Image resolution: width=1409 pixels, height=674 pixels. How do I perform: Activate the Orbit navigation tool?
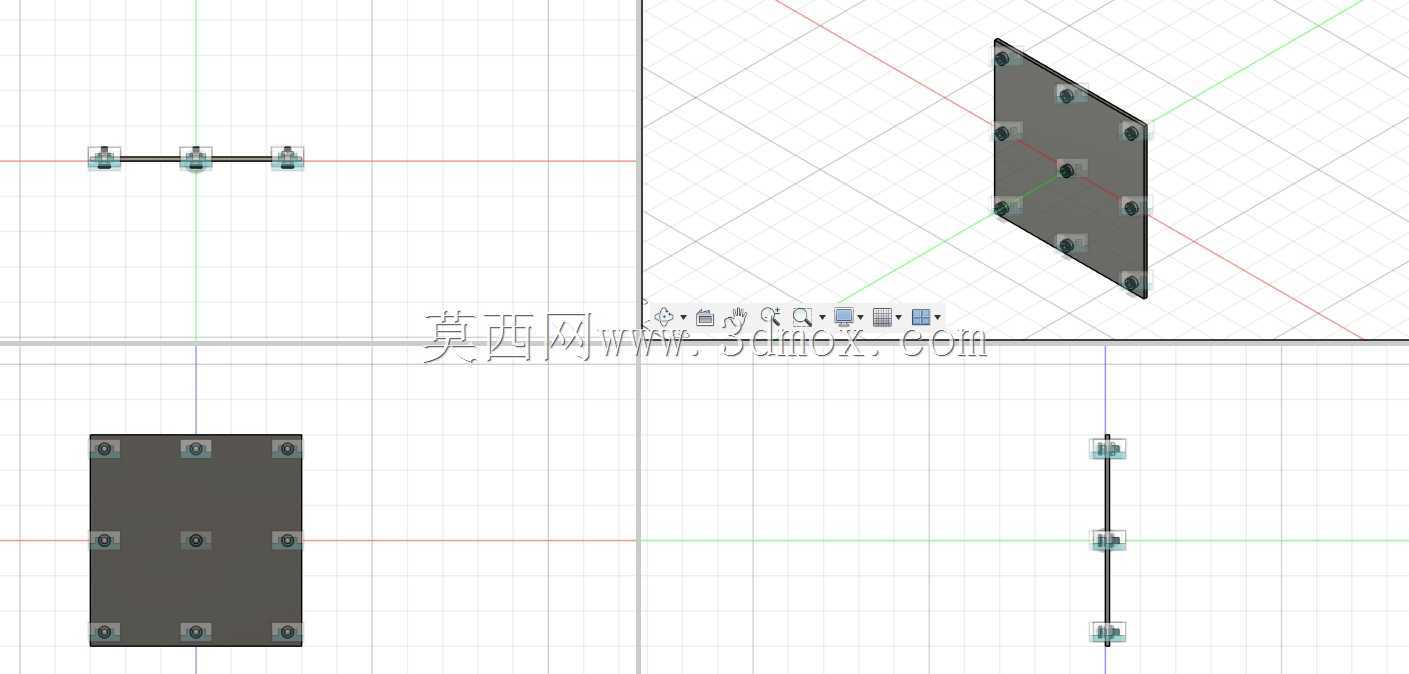click(x=663, y=317)
